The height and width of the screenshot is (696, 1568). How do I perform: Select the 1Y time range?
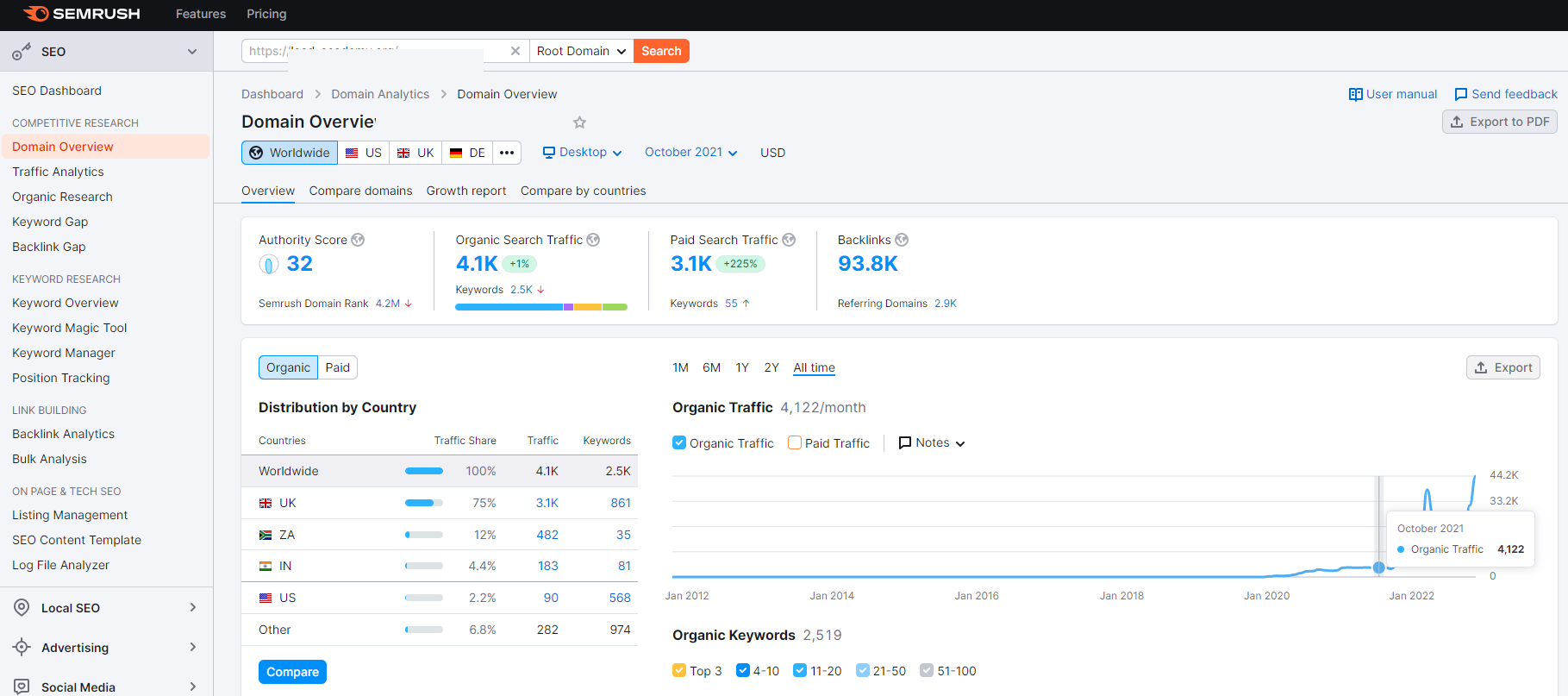coord(742,367)
